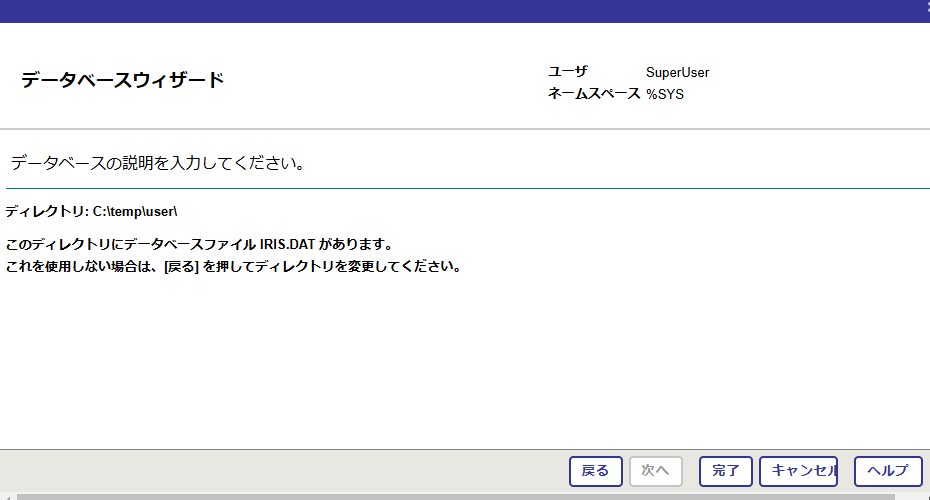Click the データベースの説明を入力してください text
Viewport: 930px width, 500px height.
158,163
